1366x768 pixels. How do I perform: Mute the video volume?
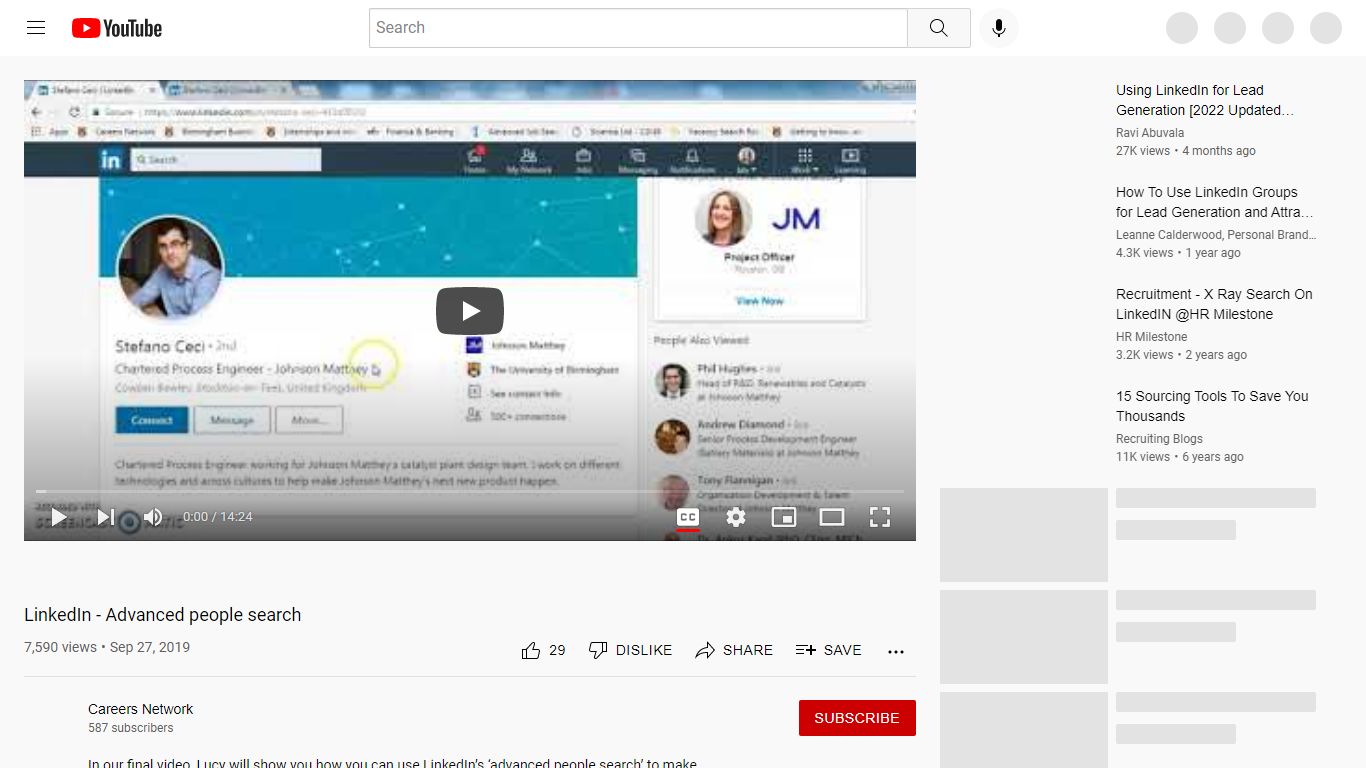coord(152,517)
